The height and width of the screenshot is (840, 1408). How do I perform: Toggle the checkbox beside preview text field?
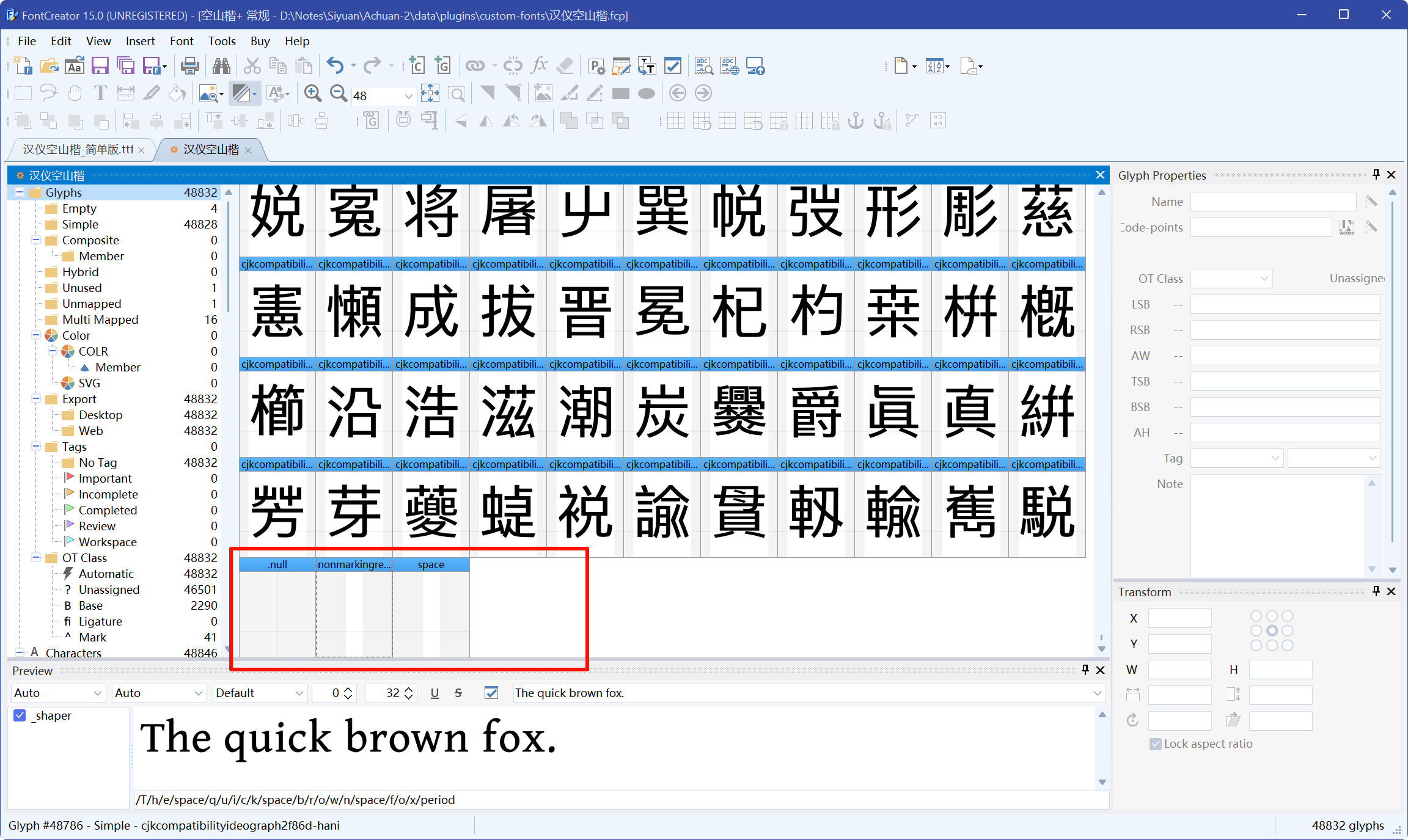(491, 693)
